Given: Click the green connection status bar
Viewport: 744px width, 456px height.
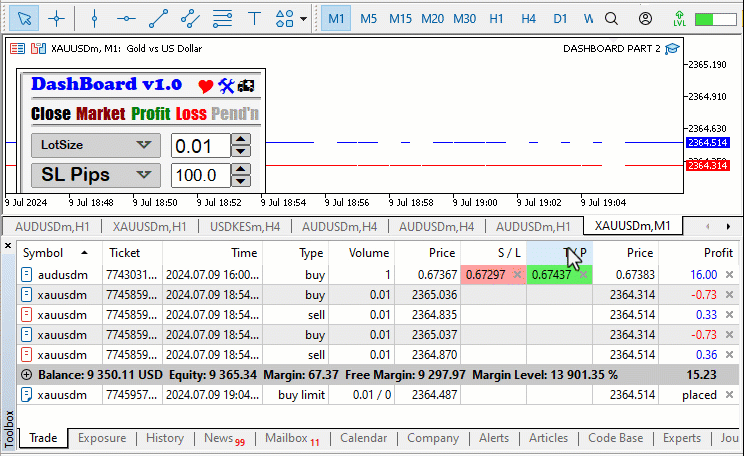Looking at the screenshot, I should click(716, 19).
